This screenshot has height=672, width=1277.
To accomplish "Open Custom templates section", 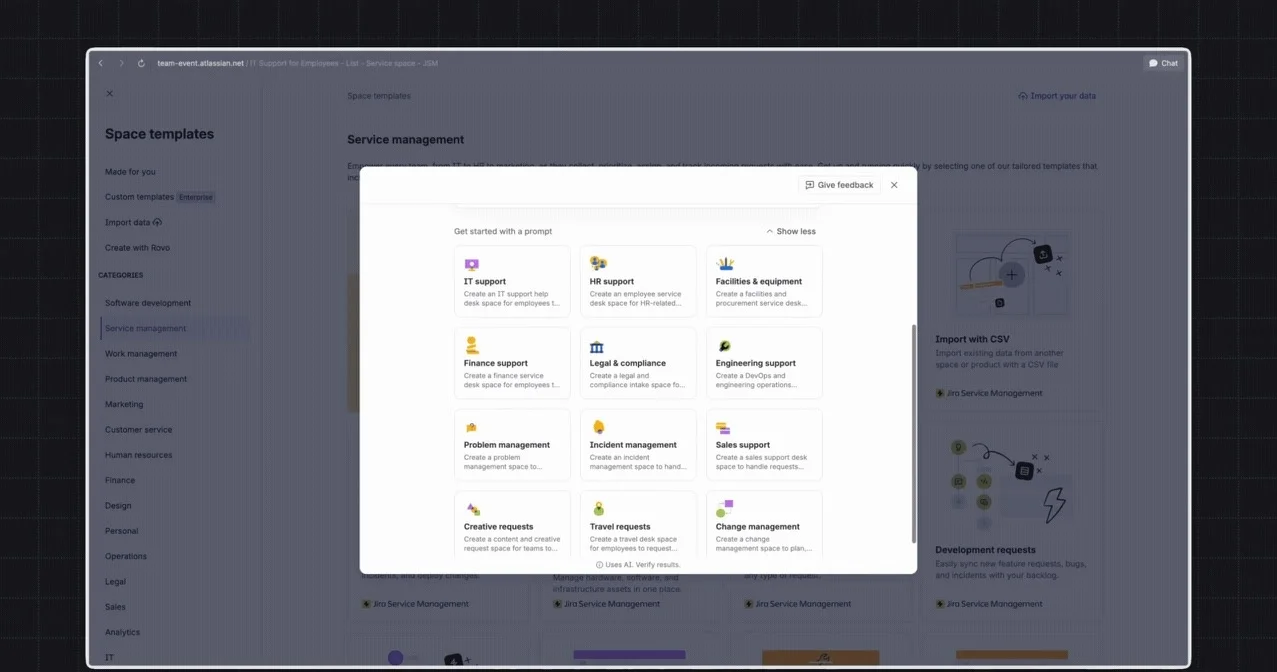I will pos(139,197).
